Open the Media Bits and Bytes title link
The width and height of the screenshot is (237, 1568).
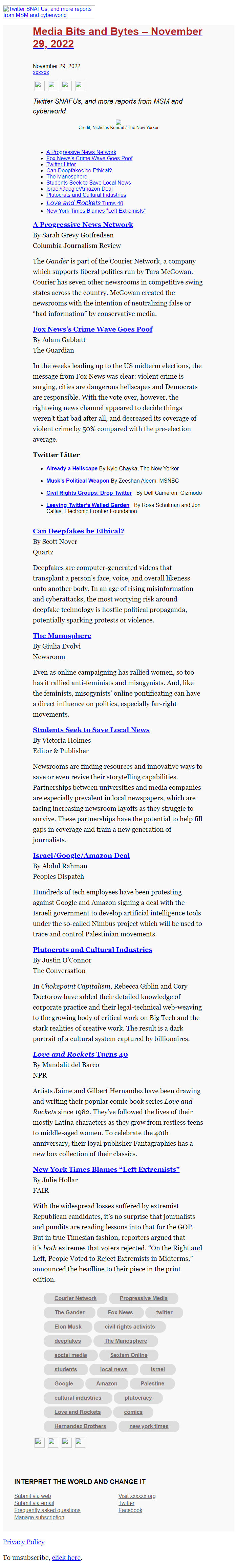click(117, 37)
